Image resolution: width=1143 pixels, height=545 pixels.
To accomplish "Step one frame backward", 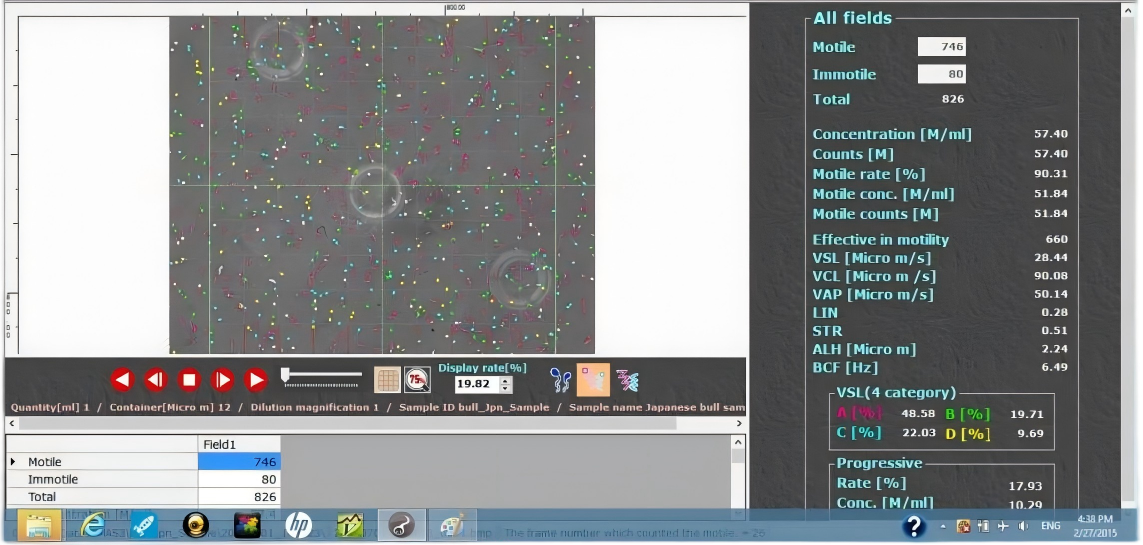I will (155, 380).
